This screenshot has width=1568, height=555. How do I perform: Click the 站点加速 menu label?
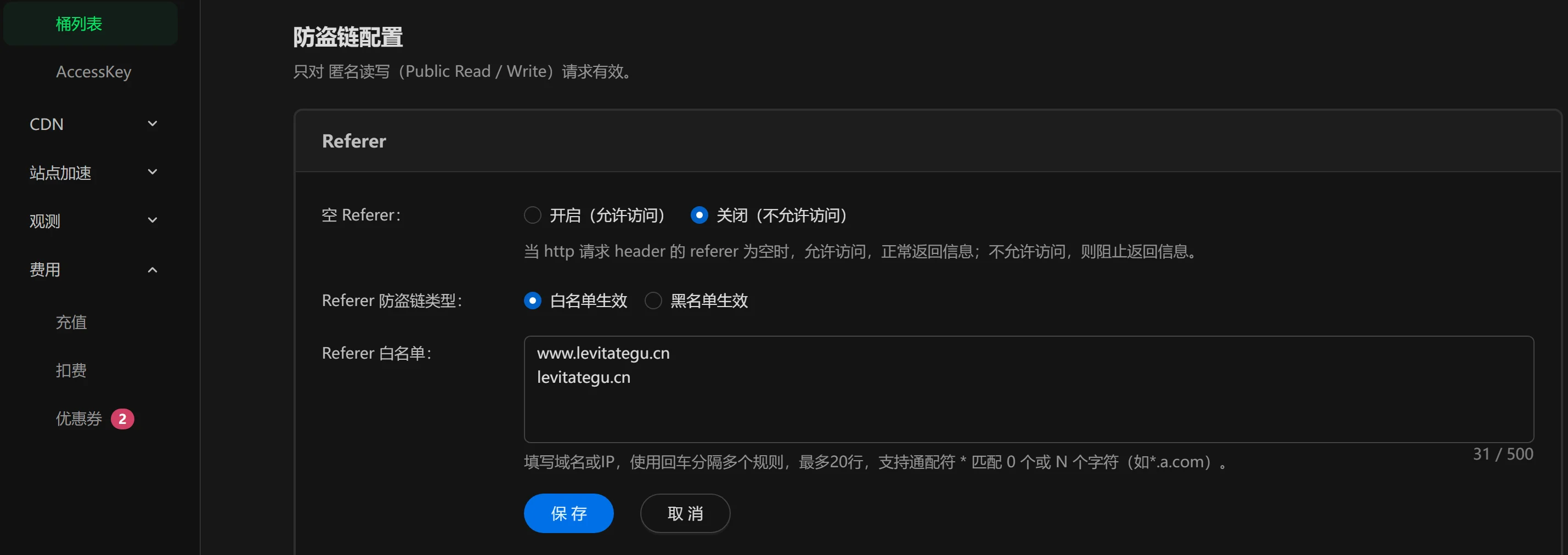(60, 173)
